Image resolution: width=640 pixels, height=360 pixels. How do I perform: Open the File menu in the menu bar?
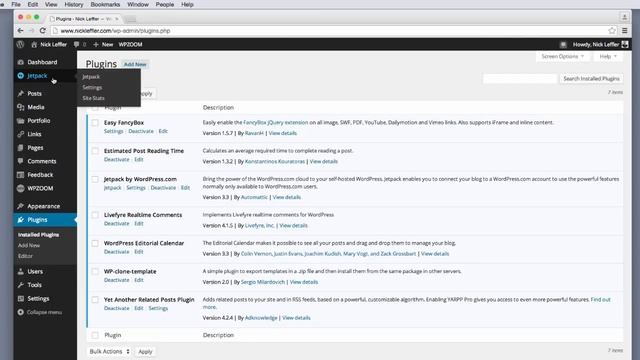coord(16,4)
